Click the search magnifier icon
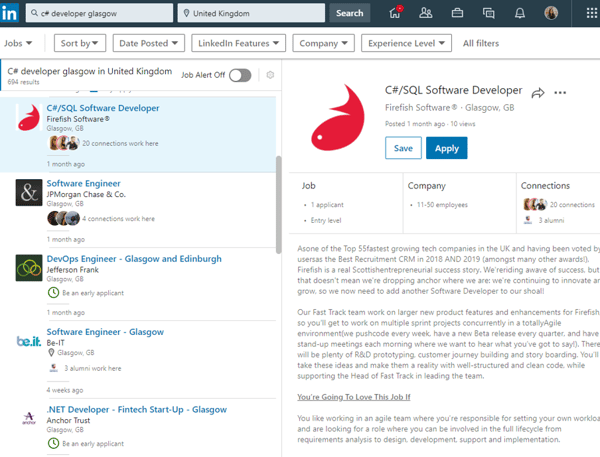This screenshot has width=600, height=457. click(x=34, y=13)
